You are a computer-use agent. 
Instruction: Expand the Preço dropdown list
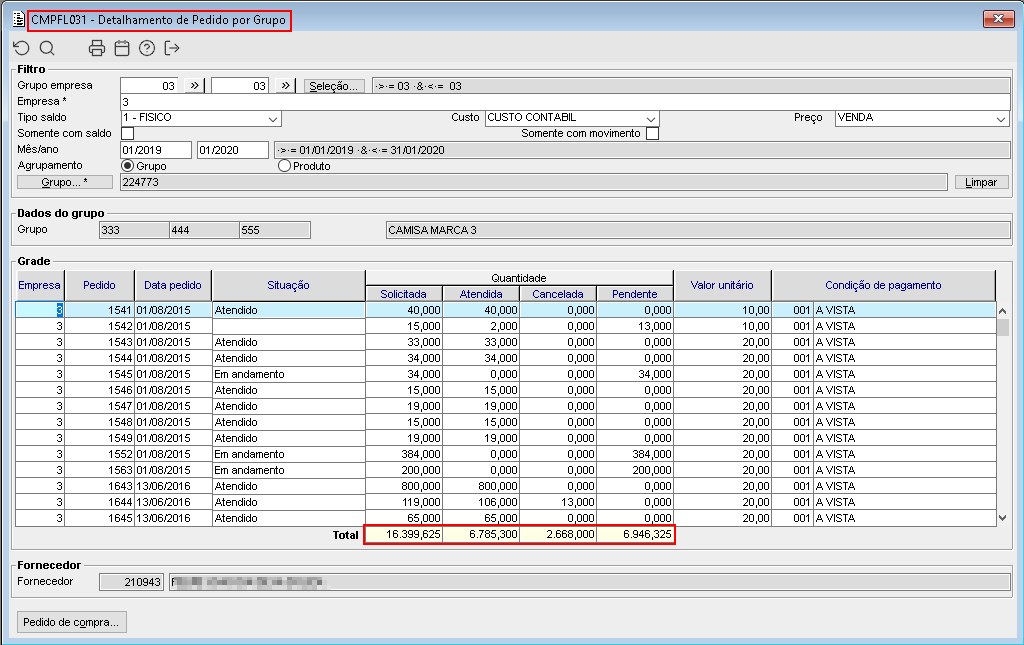tap(1001, 118)
